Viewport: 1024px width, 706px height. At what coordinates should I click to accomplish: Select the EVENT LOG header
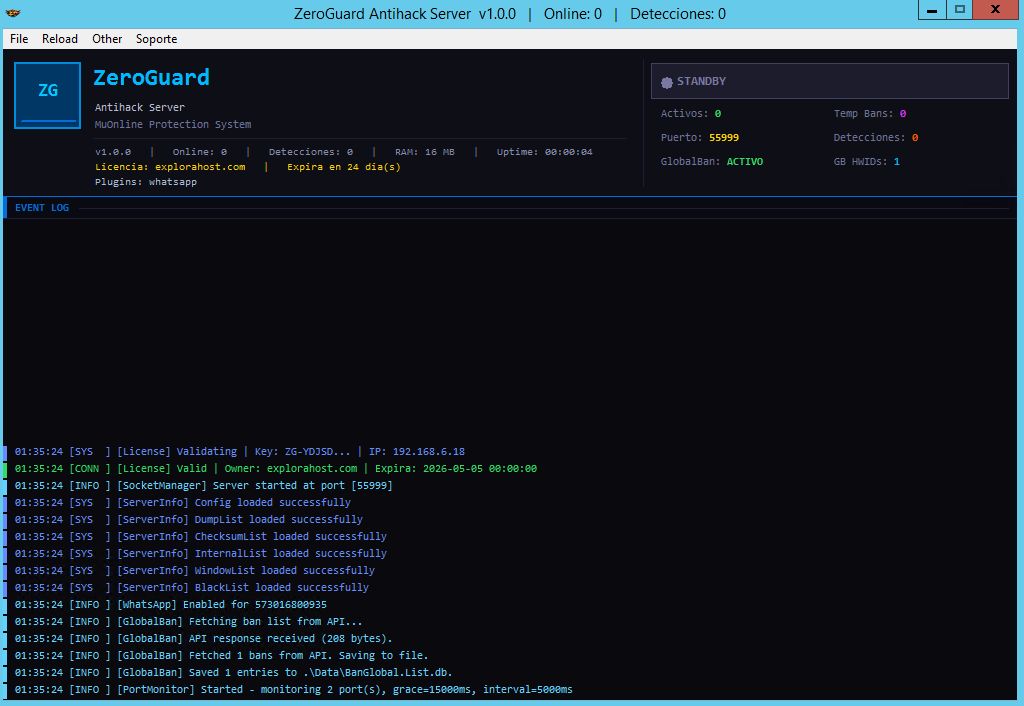point(42,208)
